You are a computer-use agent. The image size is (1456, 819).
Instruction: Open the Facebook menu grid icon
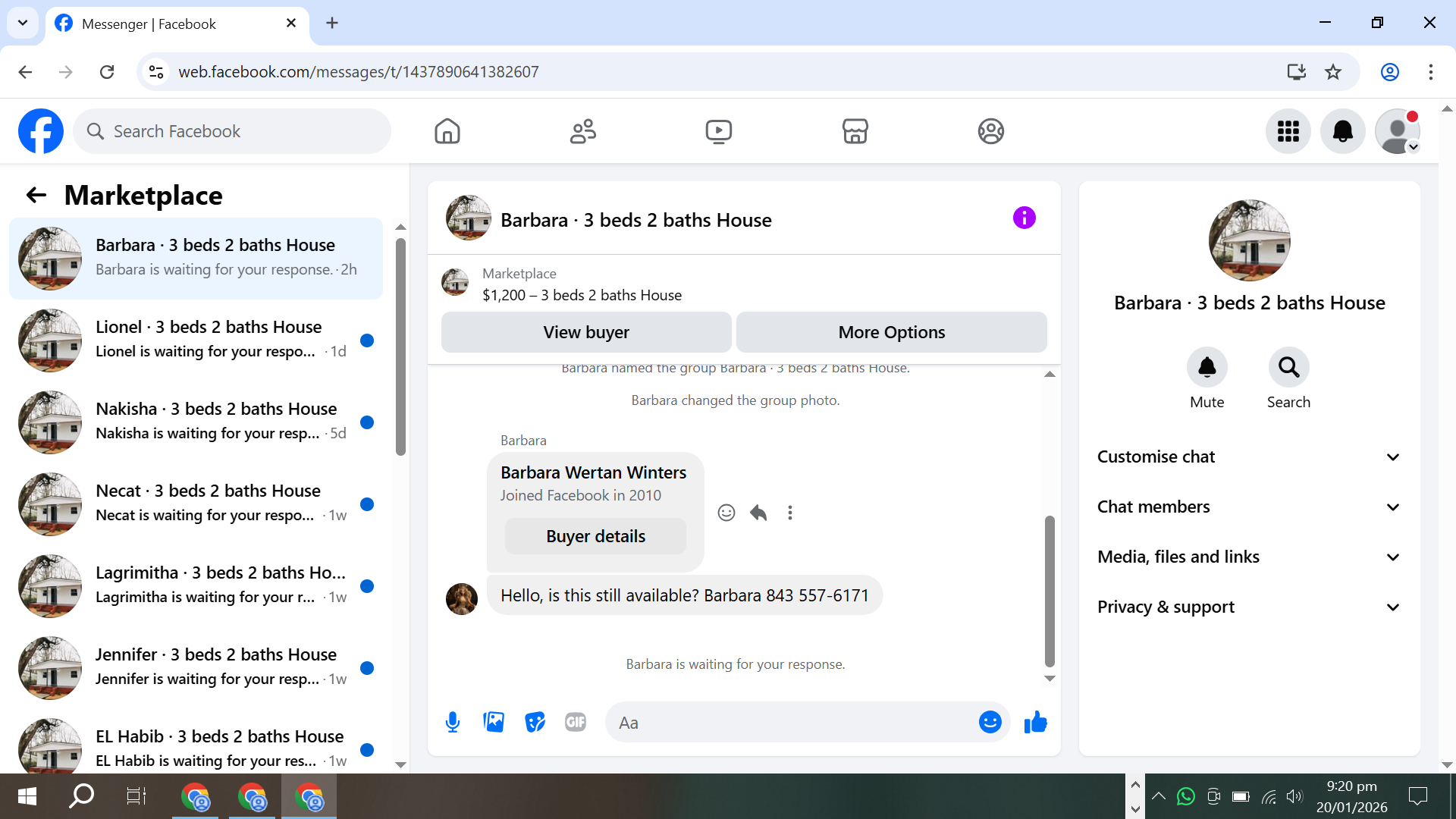(x=1288, y=131)
